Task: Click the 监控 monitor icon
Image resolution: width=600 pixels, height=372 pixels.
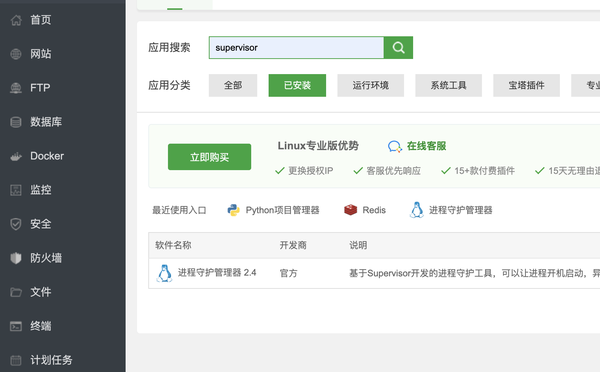Action: coord(16,190)
